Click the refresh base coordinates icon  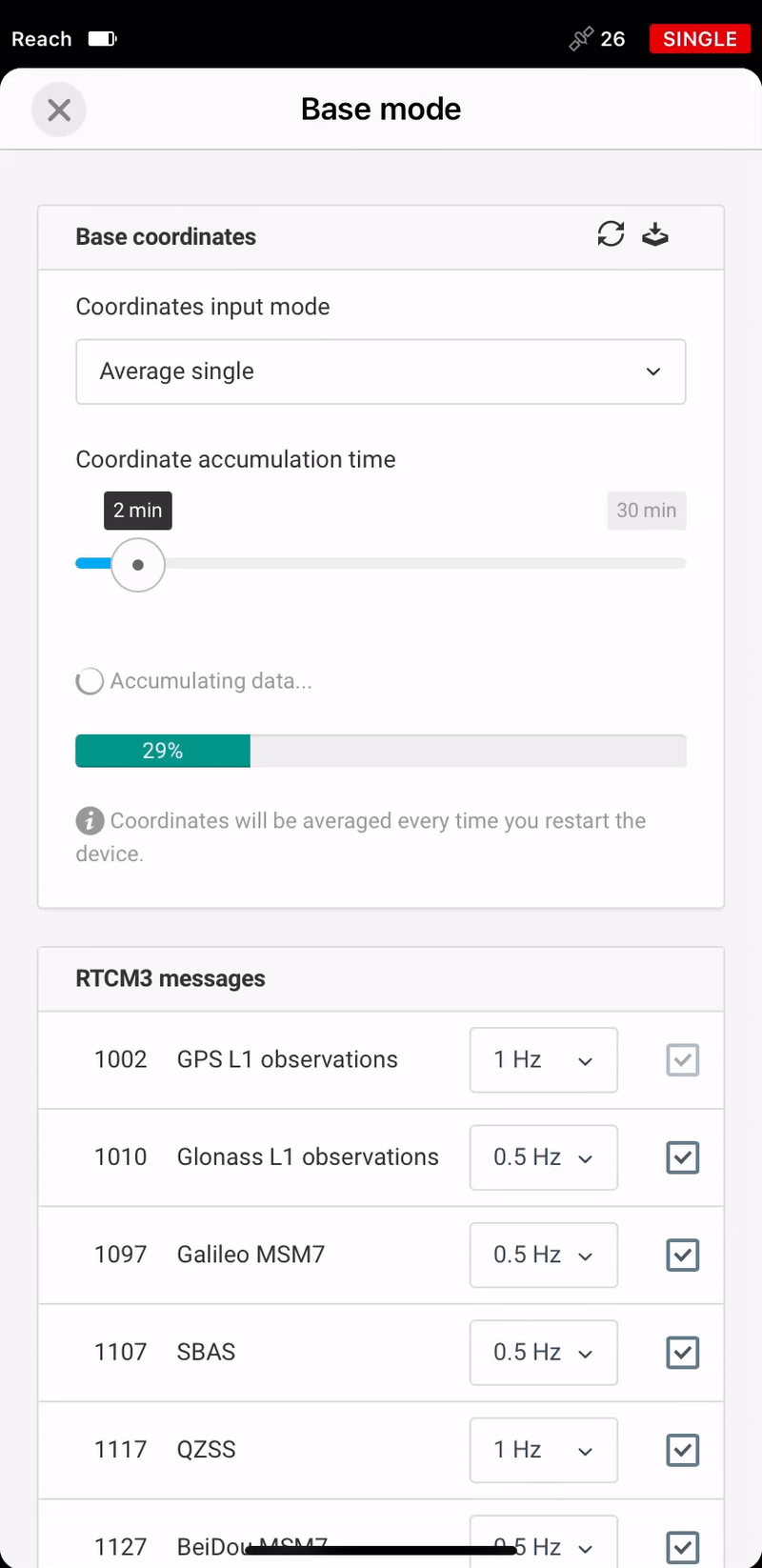[611, 234]
